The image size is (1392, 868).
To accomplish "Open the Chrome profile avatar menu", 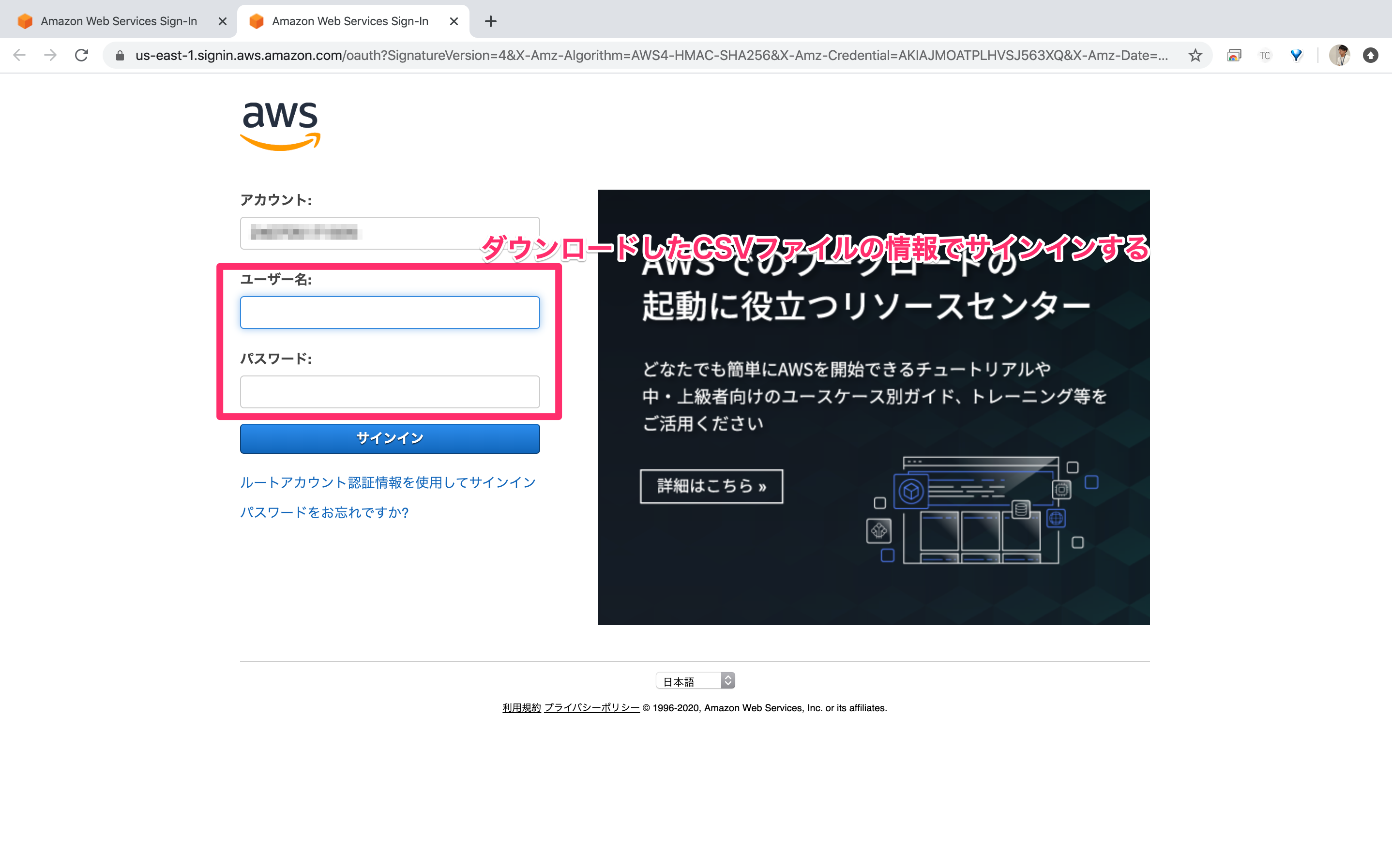I will click(x=1340, y=55).
